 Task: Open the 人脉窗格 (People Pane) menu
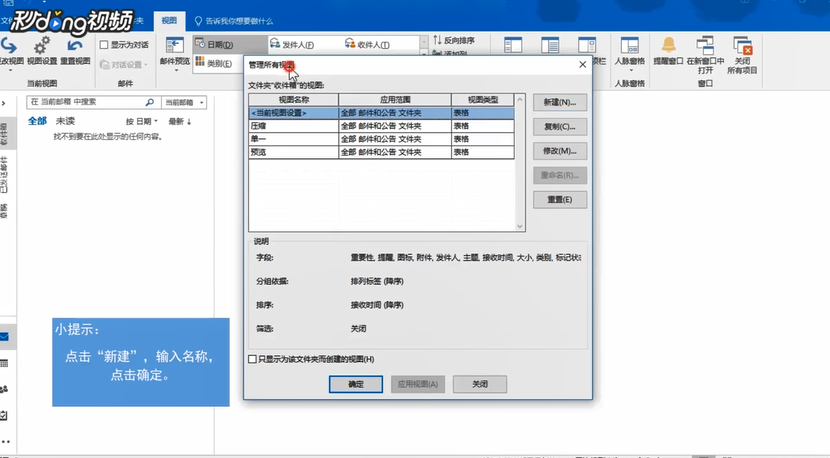coord(629,53)
